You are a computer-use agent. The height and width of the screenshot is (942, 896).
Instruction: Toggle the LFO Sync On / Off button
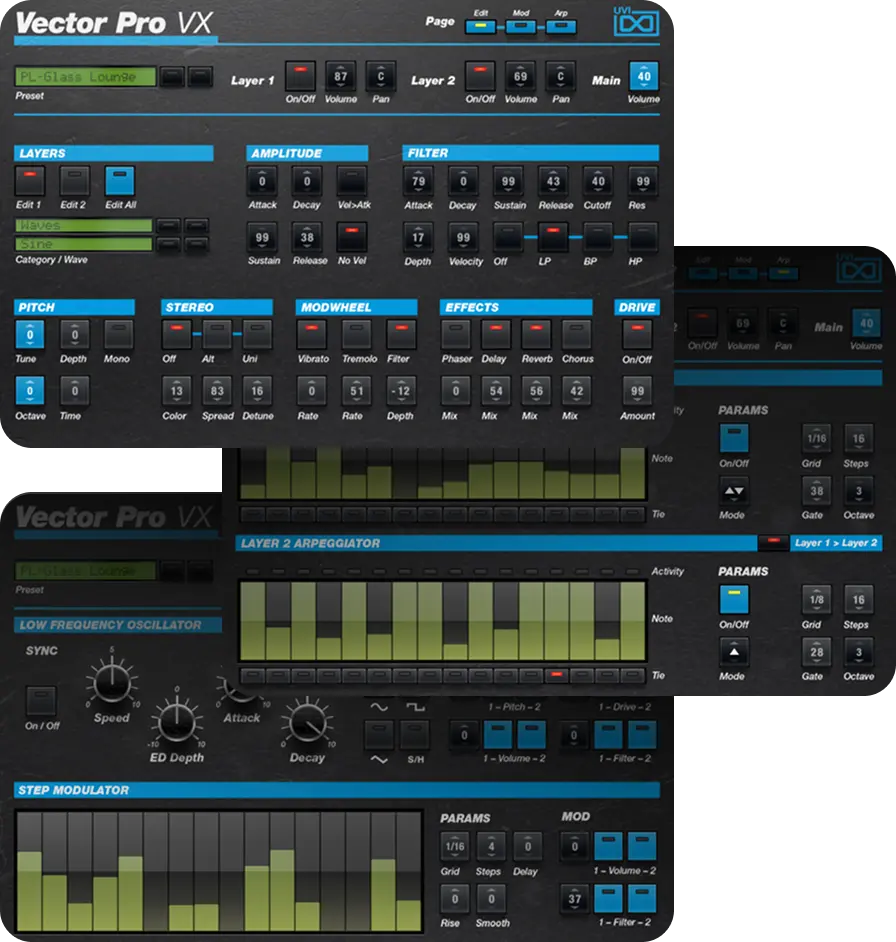[x=41, y=701]
